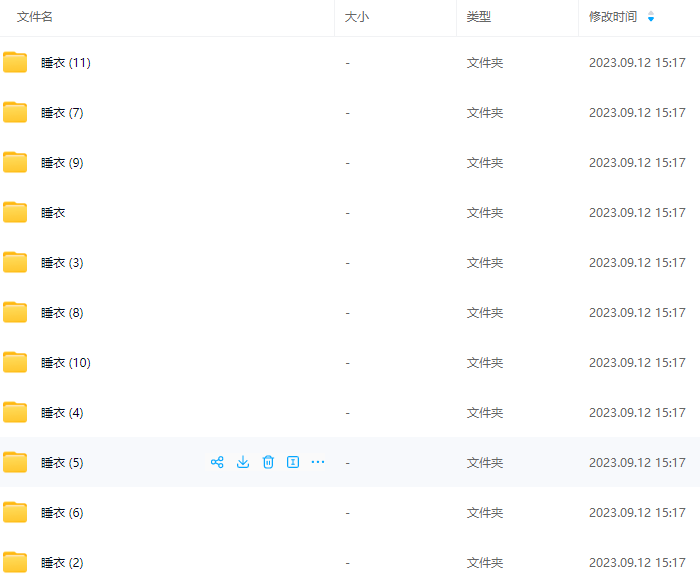This screenshot has height=574, width=700.
Task: Sort by the 类型 column header
Action: click(479, 17)
